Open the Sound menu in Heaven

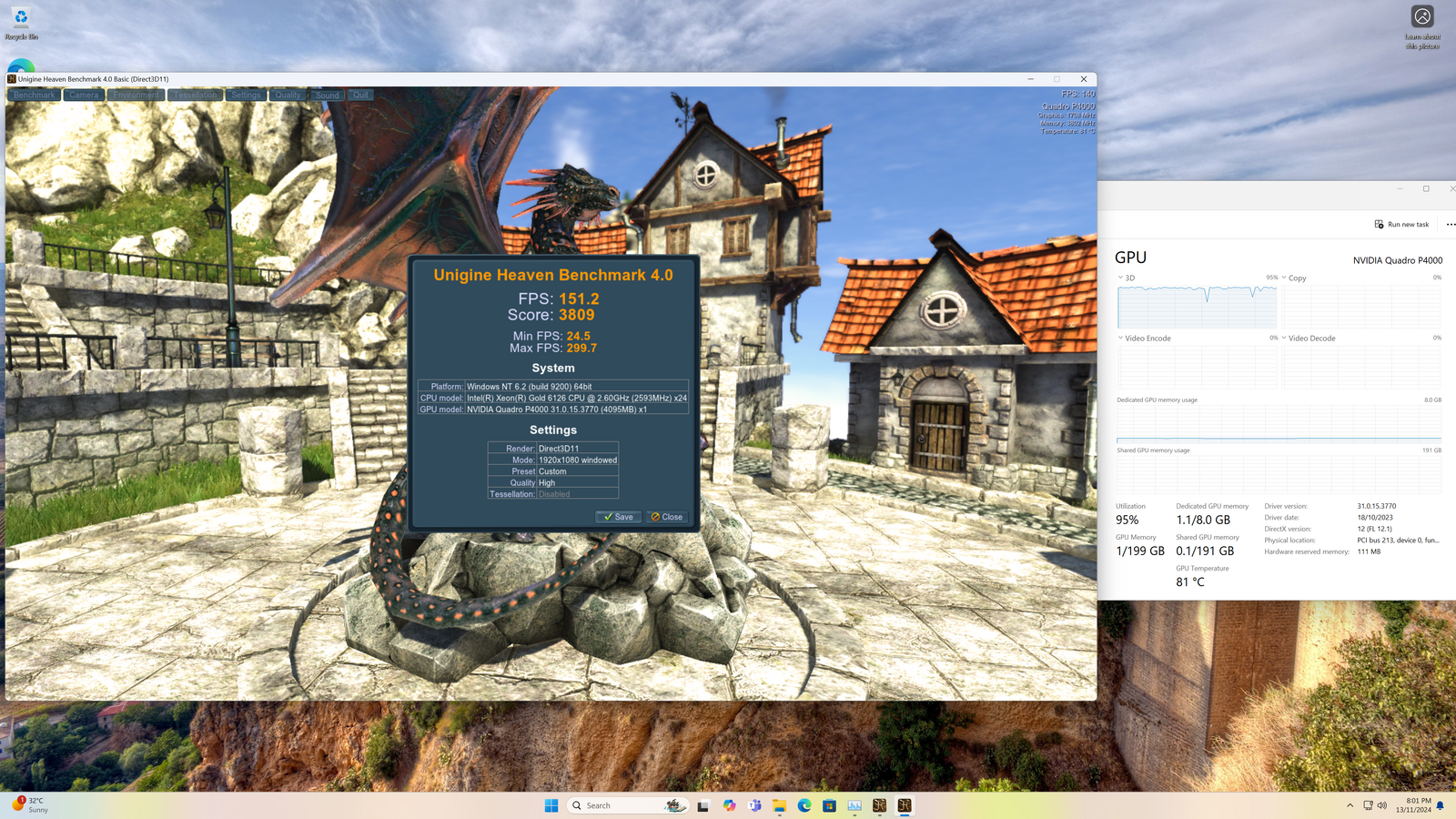click(327, 95)
